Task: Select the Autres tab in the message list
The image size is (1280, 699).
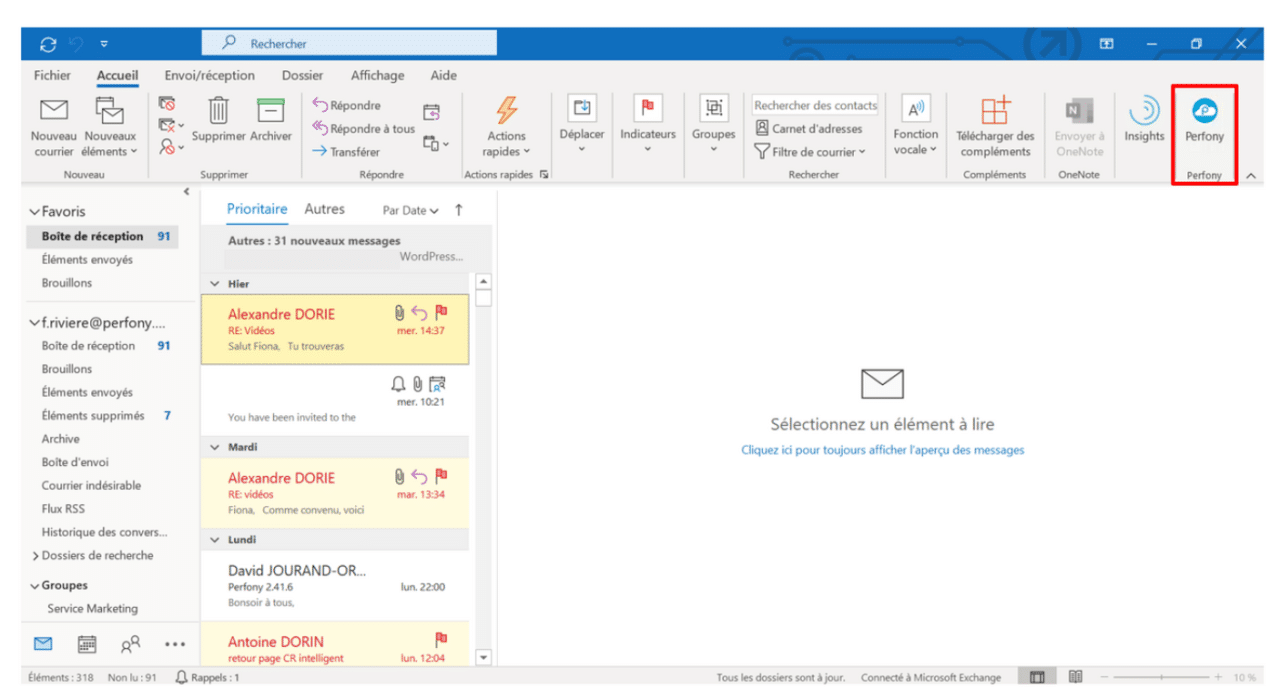Action: point(324,209)
